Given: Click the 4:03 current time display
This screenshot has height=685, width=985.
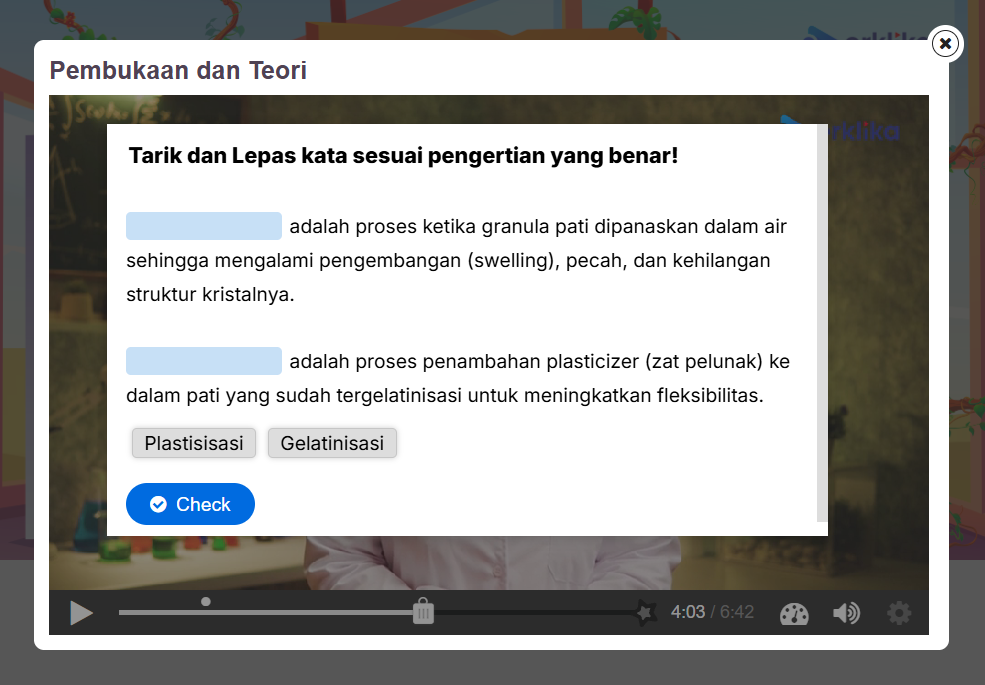Looking at the screenshot, I should pyautogui.click(x=688, y=612).
